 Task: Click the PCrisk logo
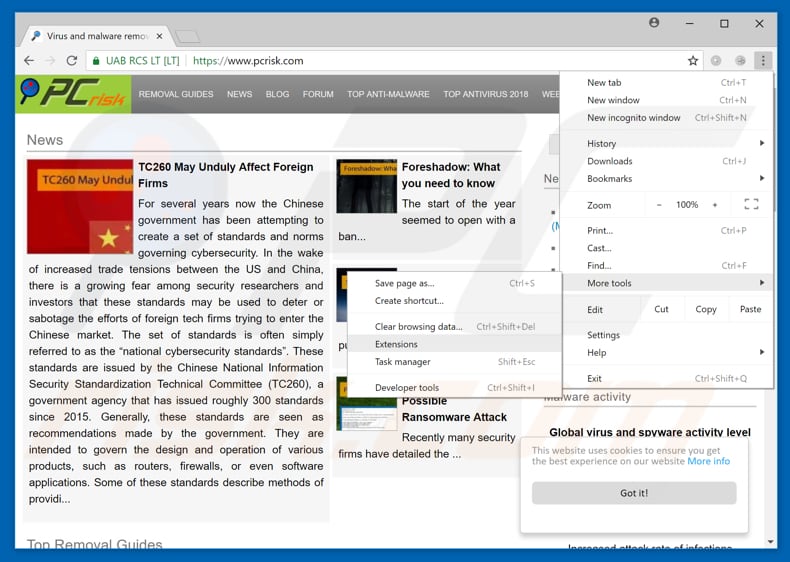73,94
